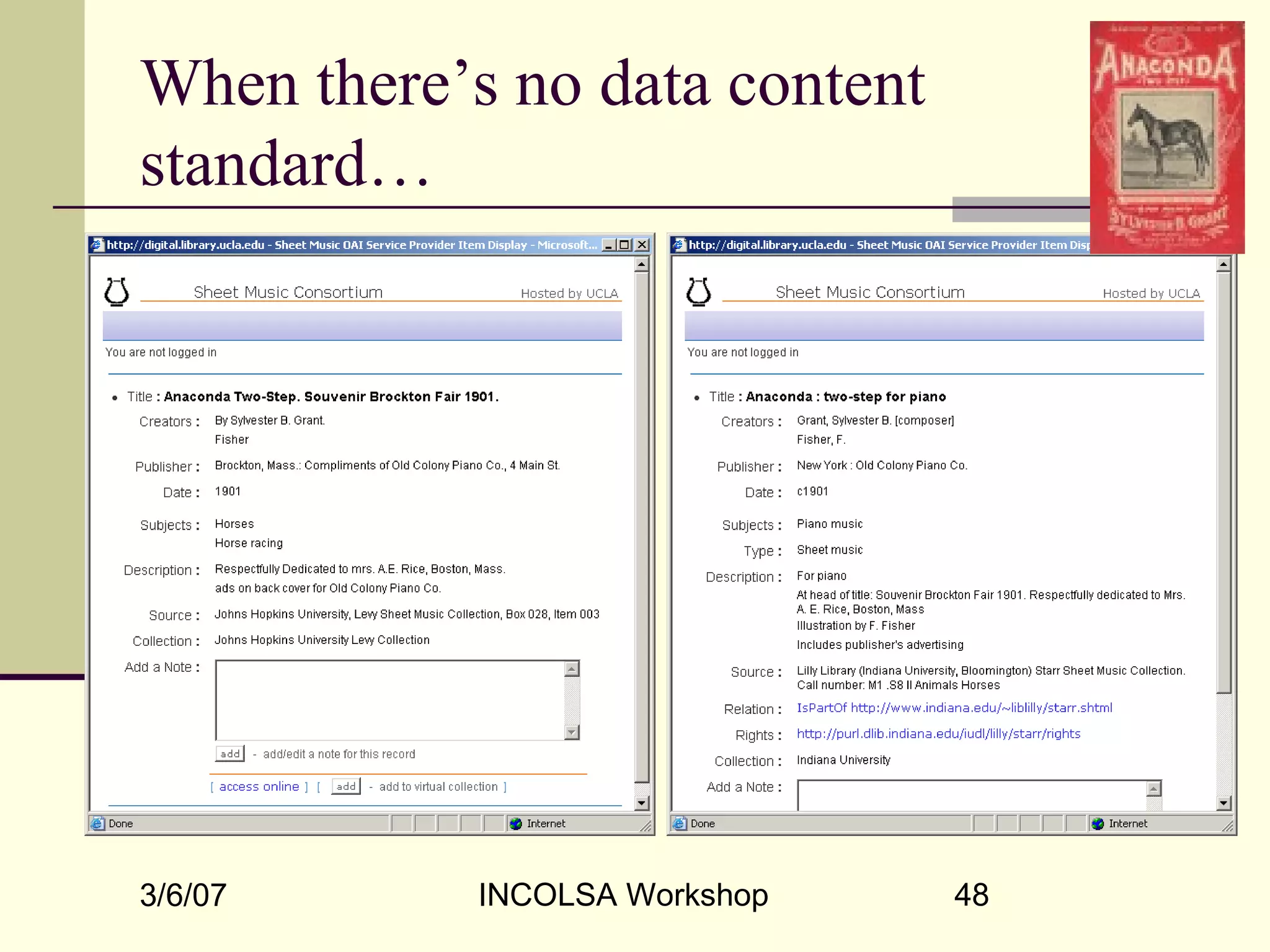Click the subject 'Horse racing'
1270x952 pixels.
click(x=249, y=543)
